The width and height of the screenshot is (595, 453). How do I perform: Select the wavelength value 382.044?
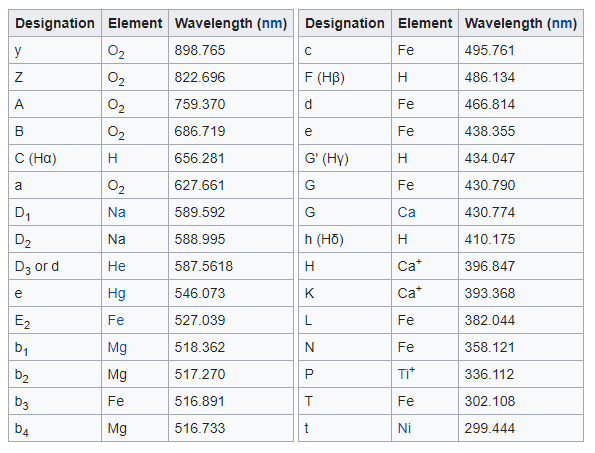(x=490, y=320)
